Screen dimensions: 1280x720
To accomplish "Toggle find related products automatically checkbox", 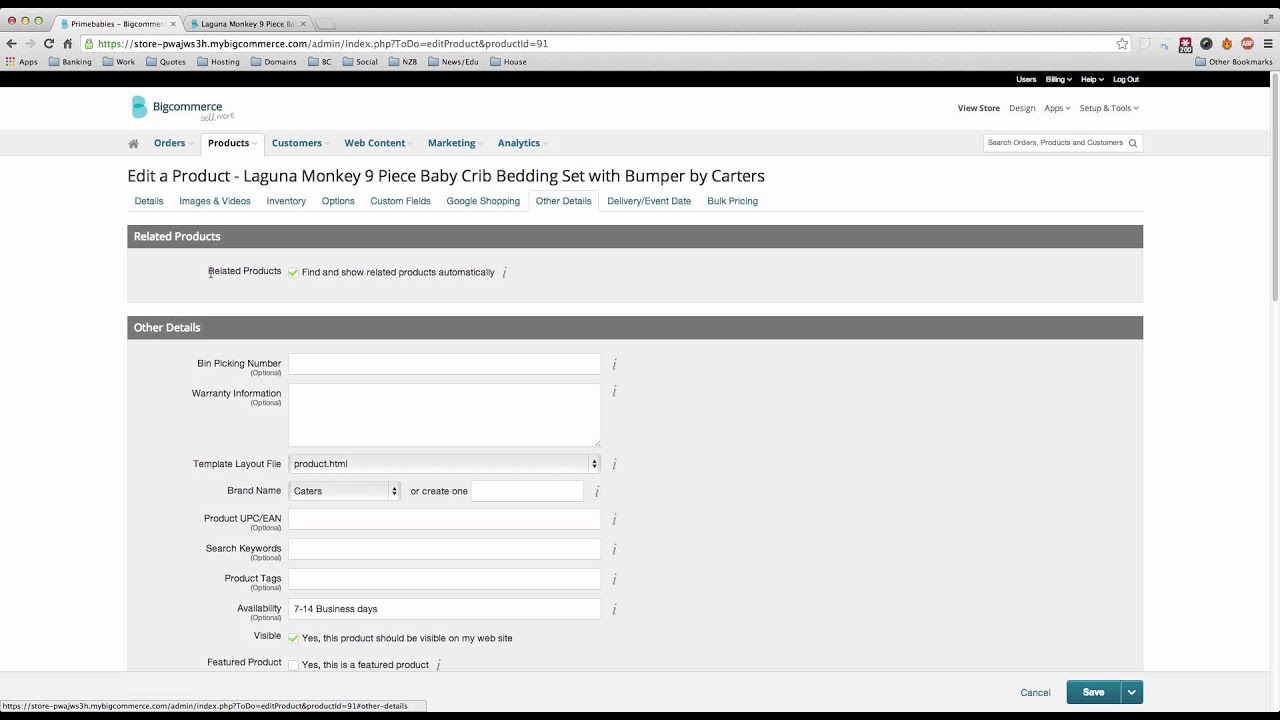I will (x=293, y=272).
